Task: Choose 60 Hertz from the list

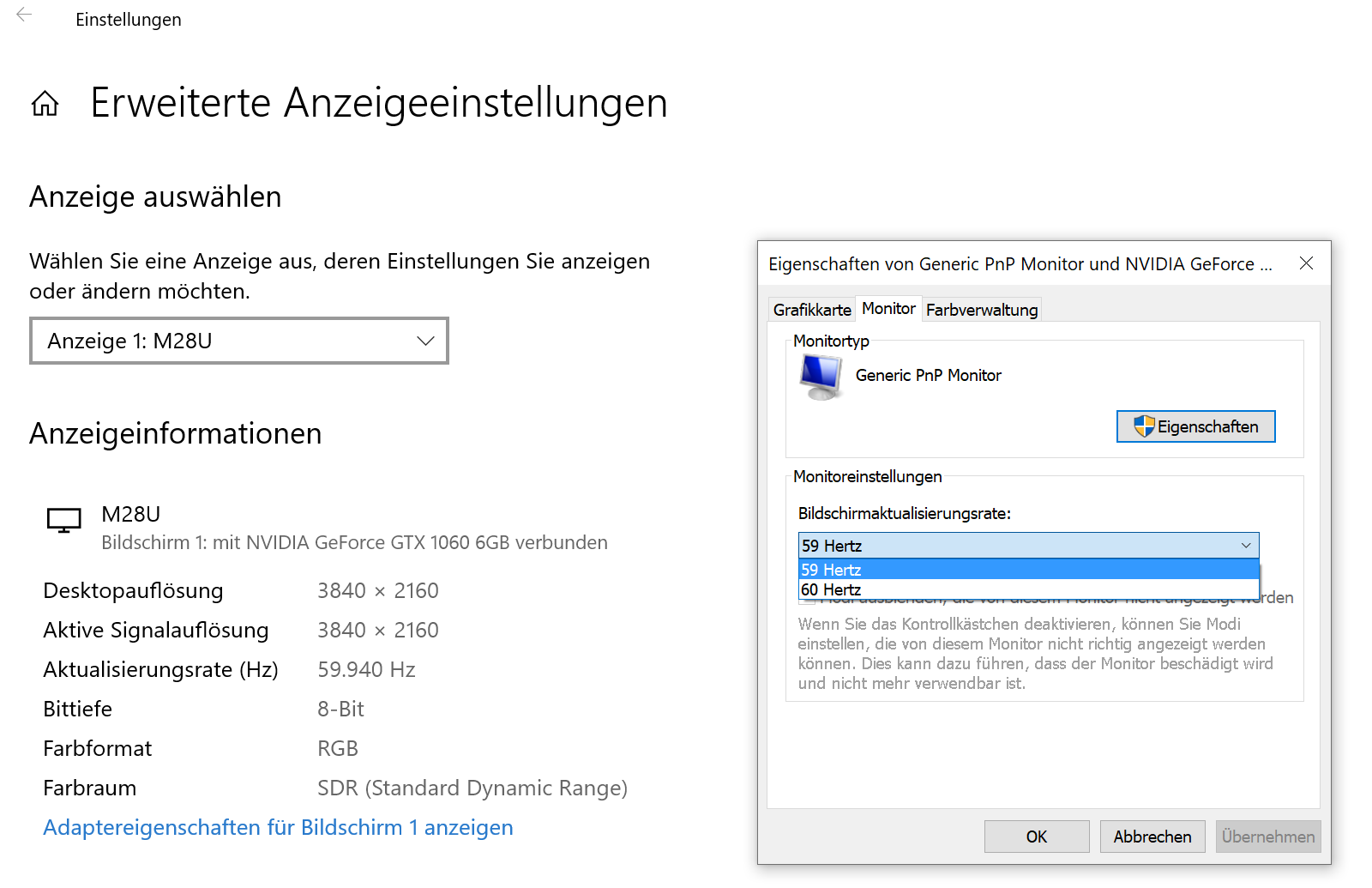Action: pos(1028,589)
